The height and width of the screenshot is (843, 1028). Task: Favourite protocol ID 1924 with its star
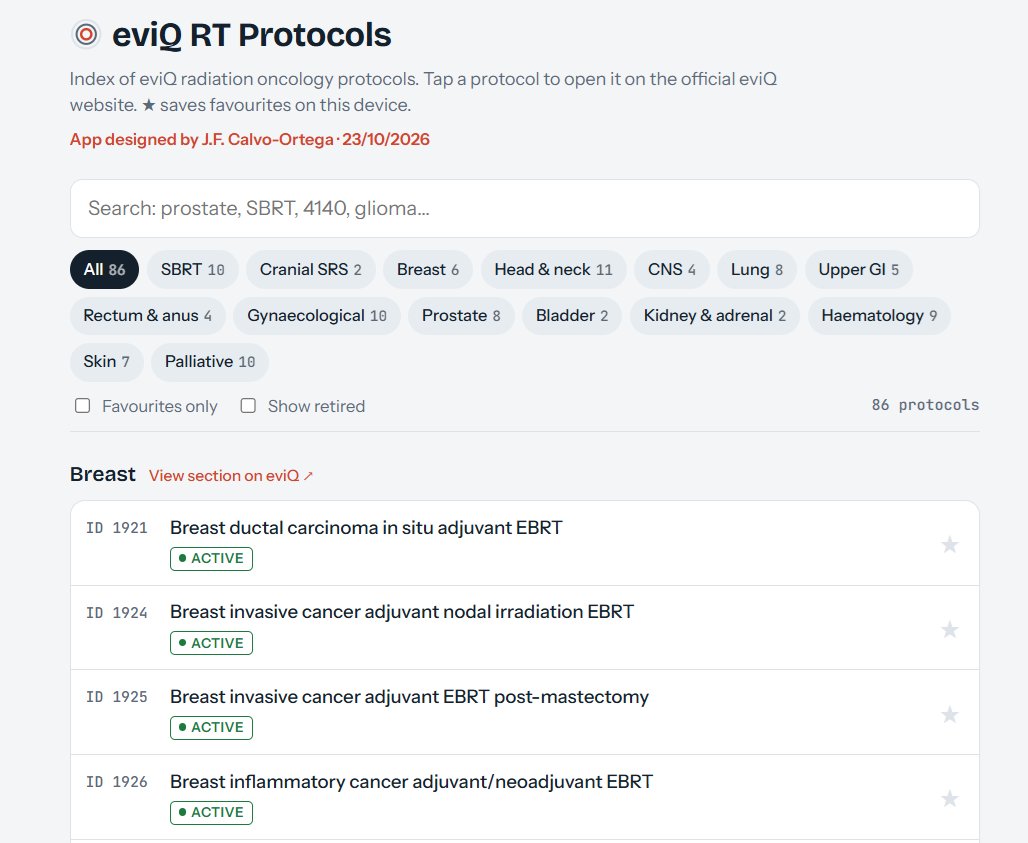pos(949,630)
